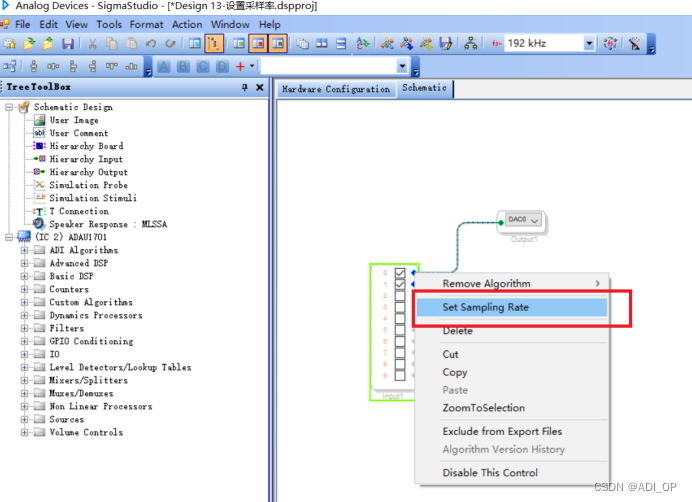The height and width of the screenshot is (502, 692).
Task: Click the disabled D button in second toolbar
Action: [x=222, y=67]
